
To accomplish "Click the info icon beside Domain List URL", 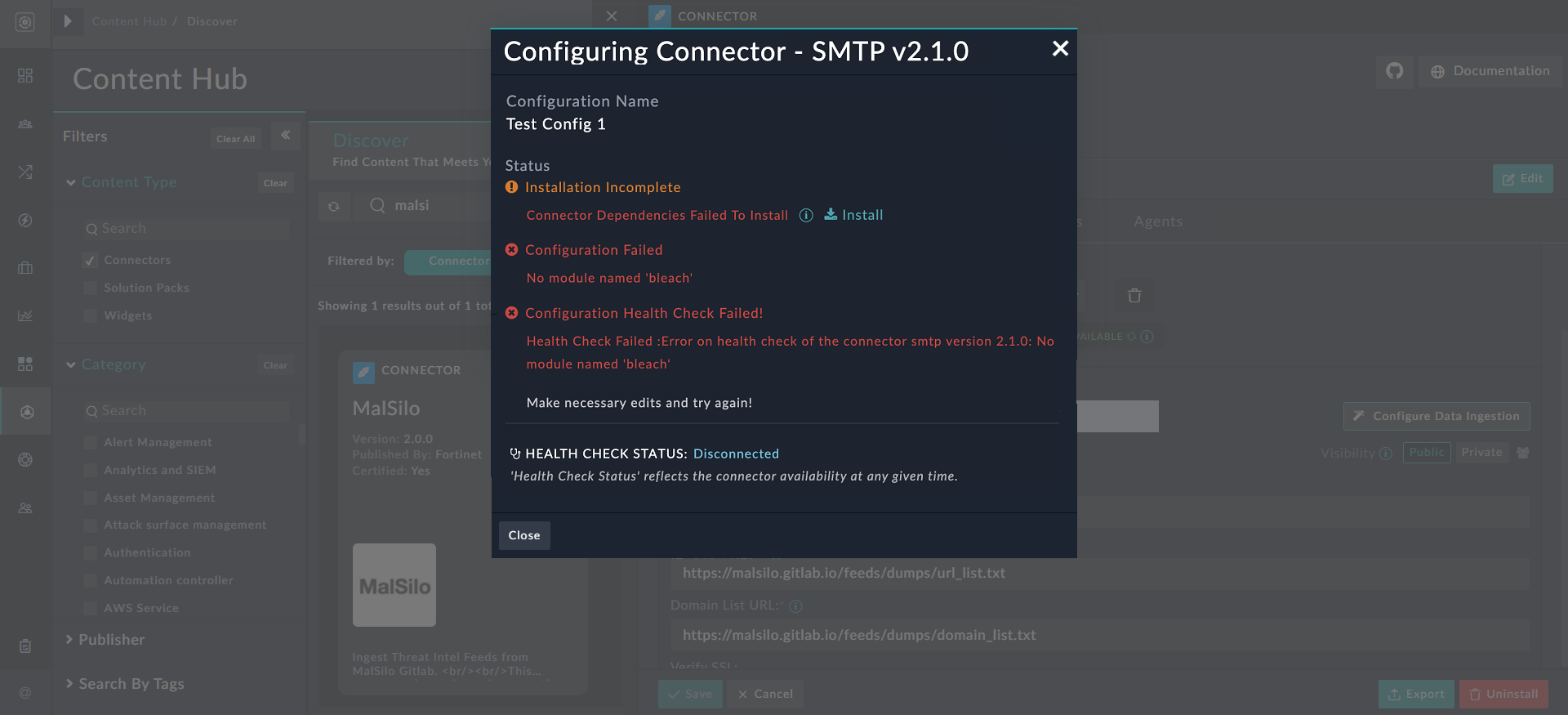I will 796,606.
